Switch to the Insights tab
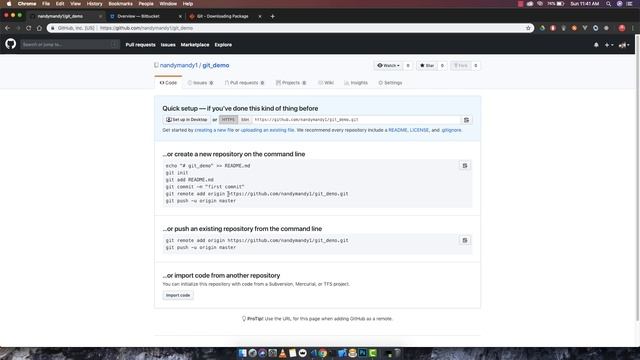Image resolution: width=640 pixels, height=360 pixels. [x=356, y=83]
